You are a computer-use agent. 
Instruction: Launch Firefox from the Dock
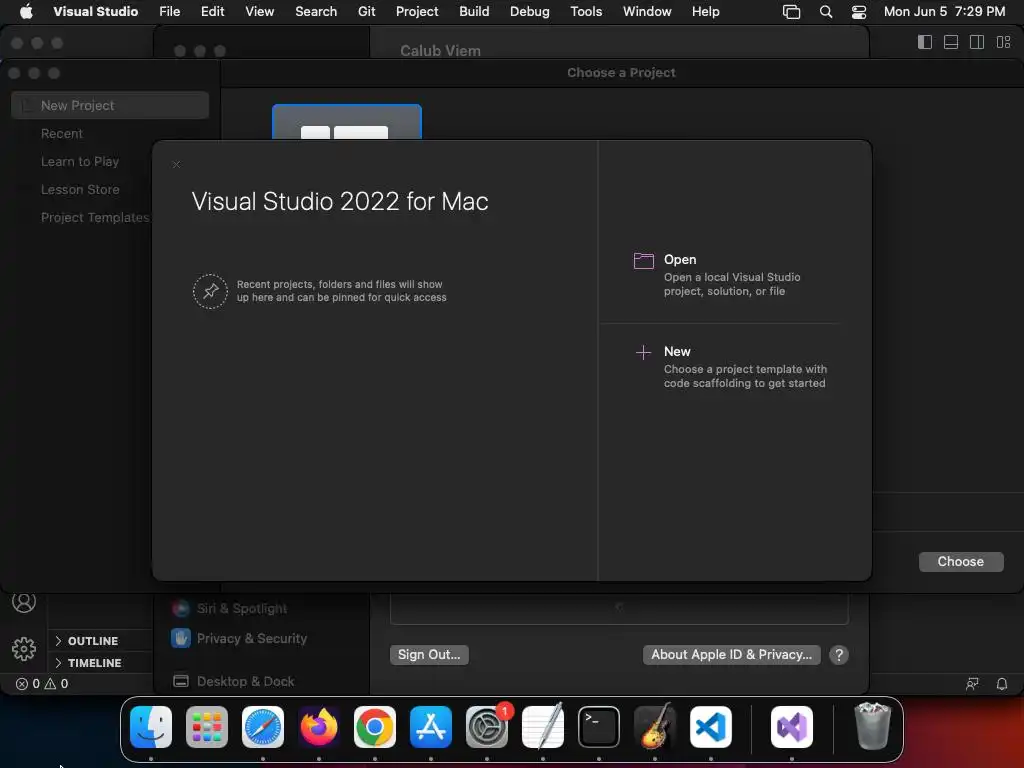tap(319, 727)
